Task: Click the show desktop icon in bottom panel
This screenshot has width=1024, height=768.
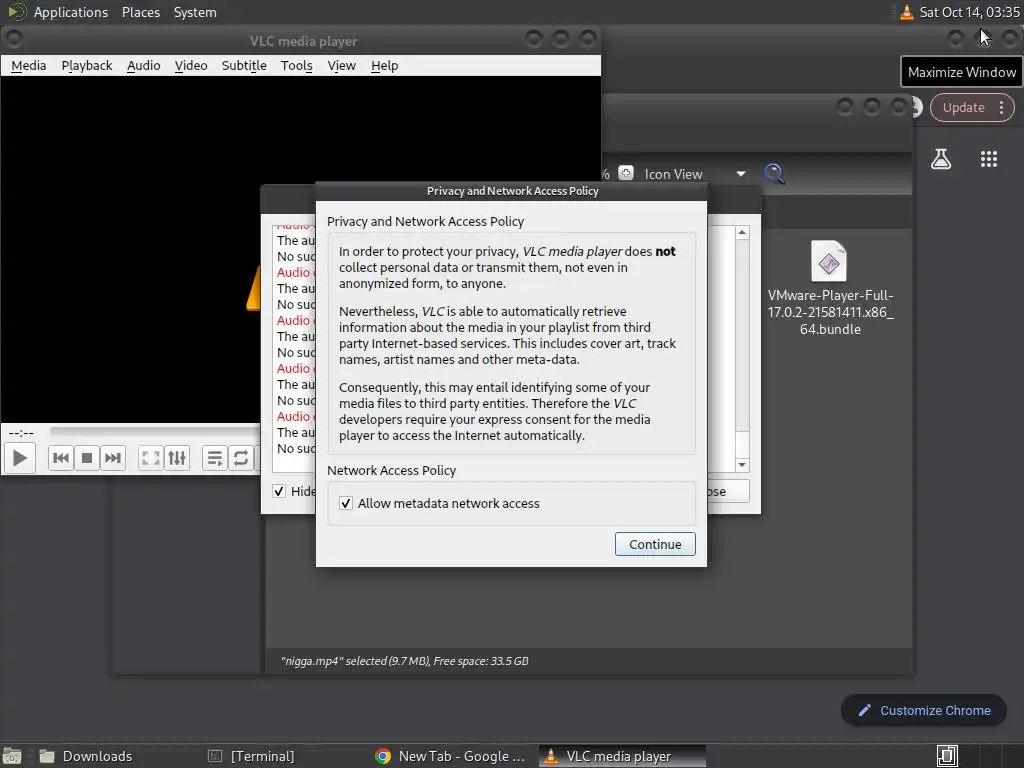Action: click(12, 756)
